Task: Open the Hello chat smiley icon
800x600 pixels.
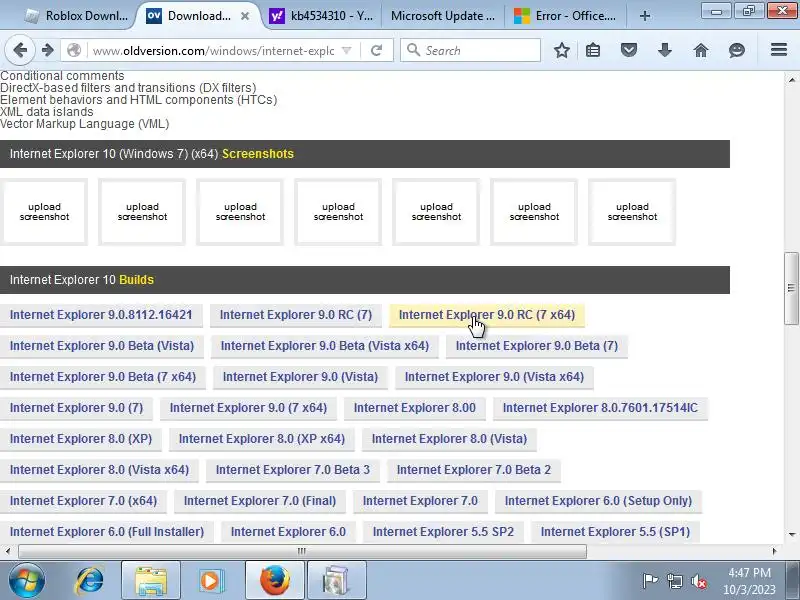Action: click(x=737, y=50)
